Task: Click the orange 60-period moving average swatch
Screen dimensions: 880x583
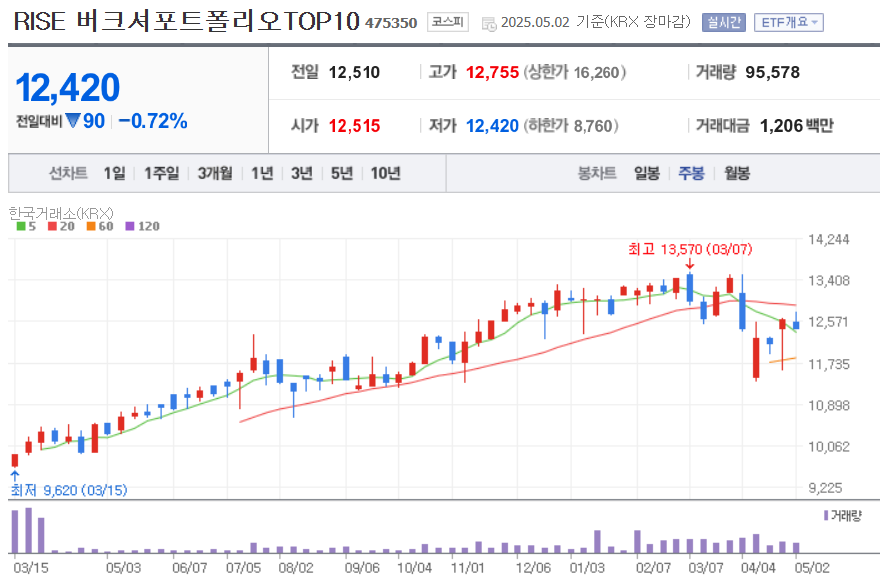Action: (x=91, y=226)
